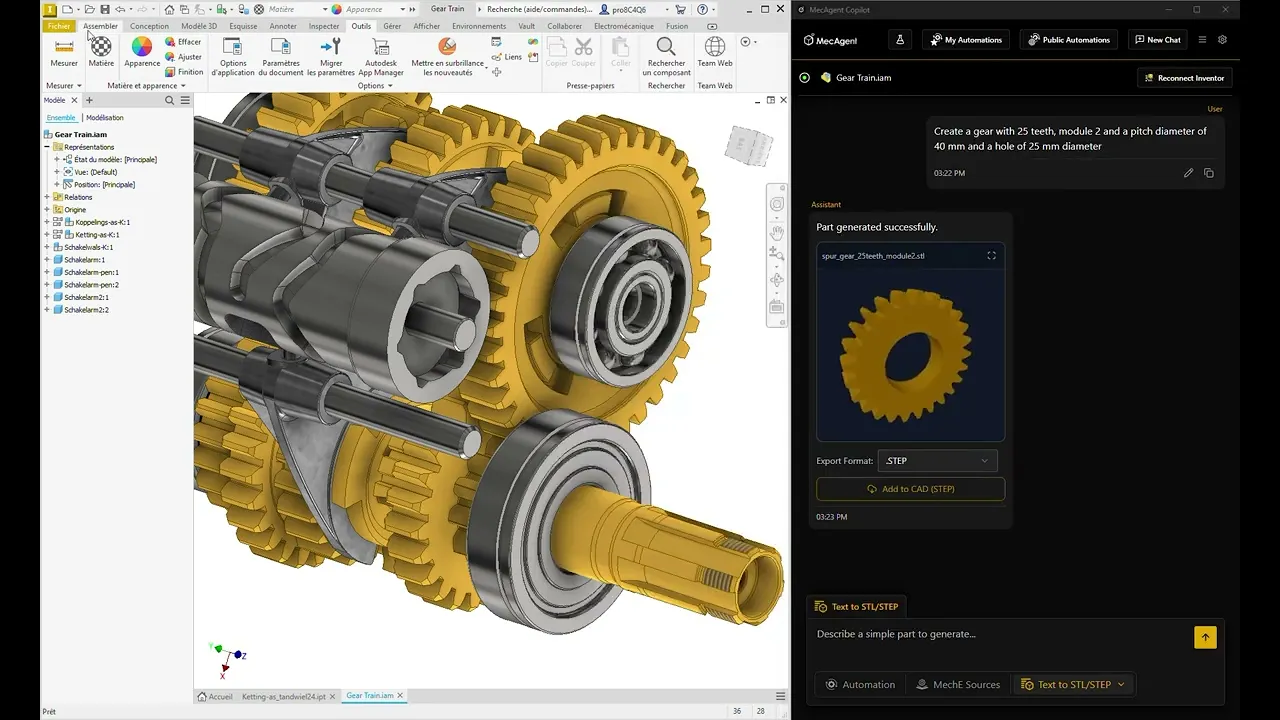
Task: Open Options d'application
Action: [233, 57]
